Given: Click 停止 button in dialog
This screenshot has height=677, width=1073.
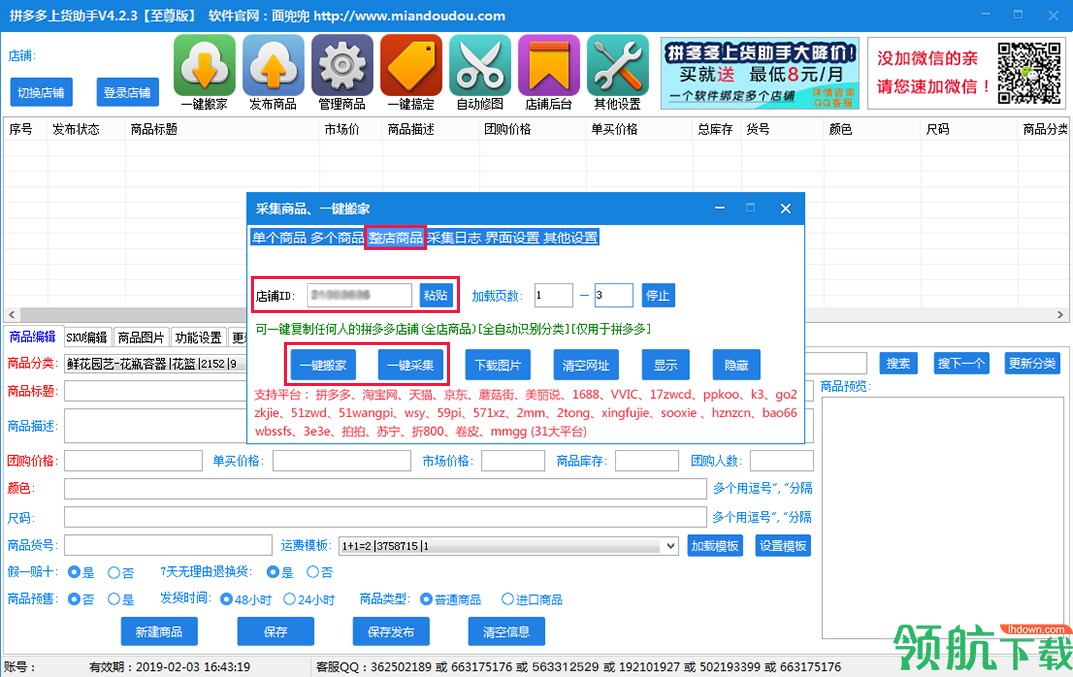Looking at the screenshot, I should coord(658,295).
